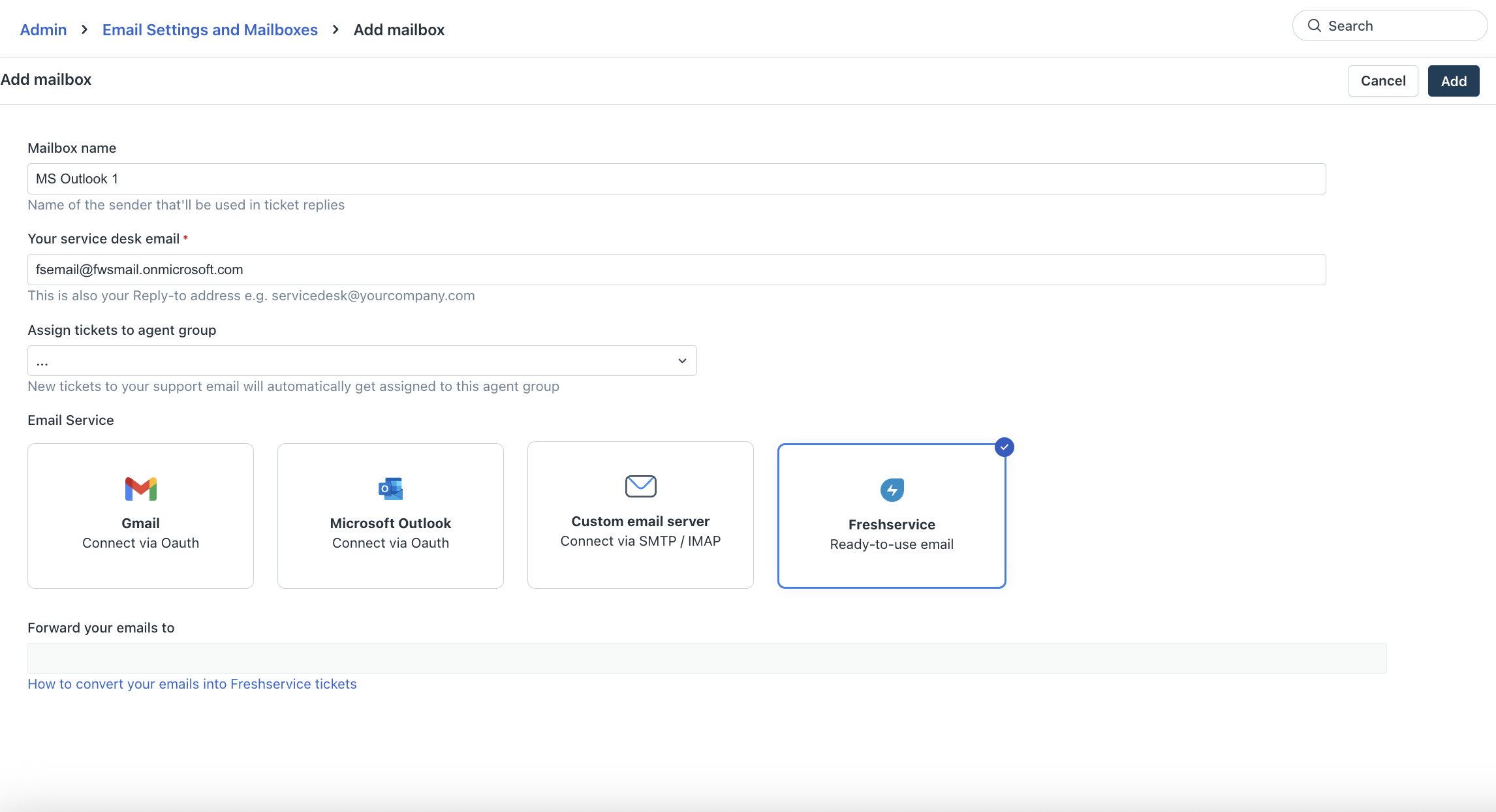
Task: Click the Freshservice lightning bolt icon
Action: click(892, 490)
